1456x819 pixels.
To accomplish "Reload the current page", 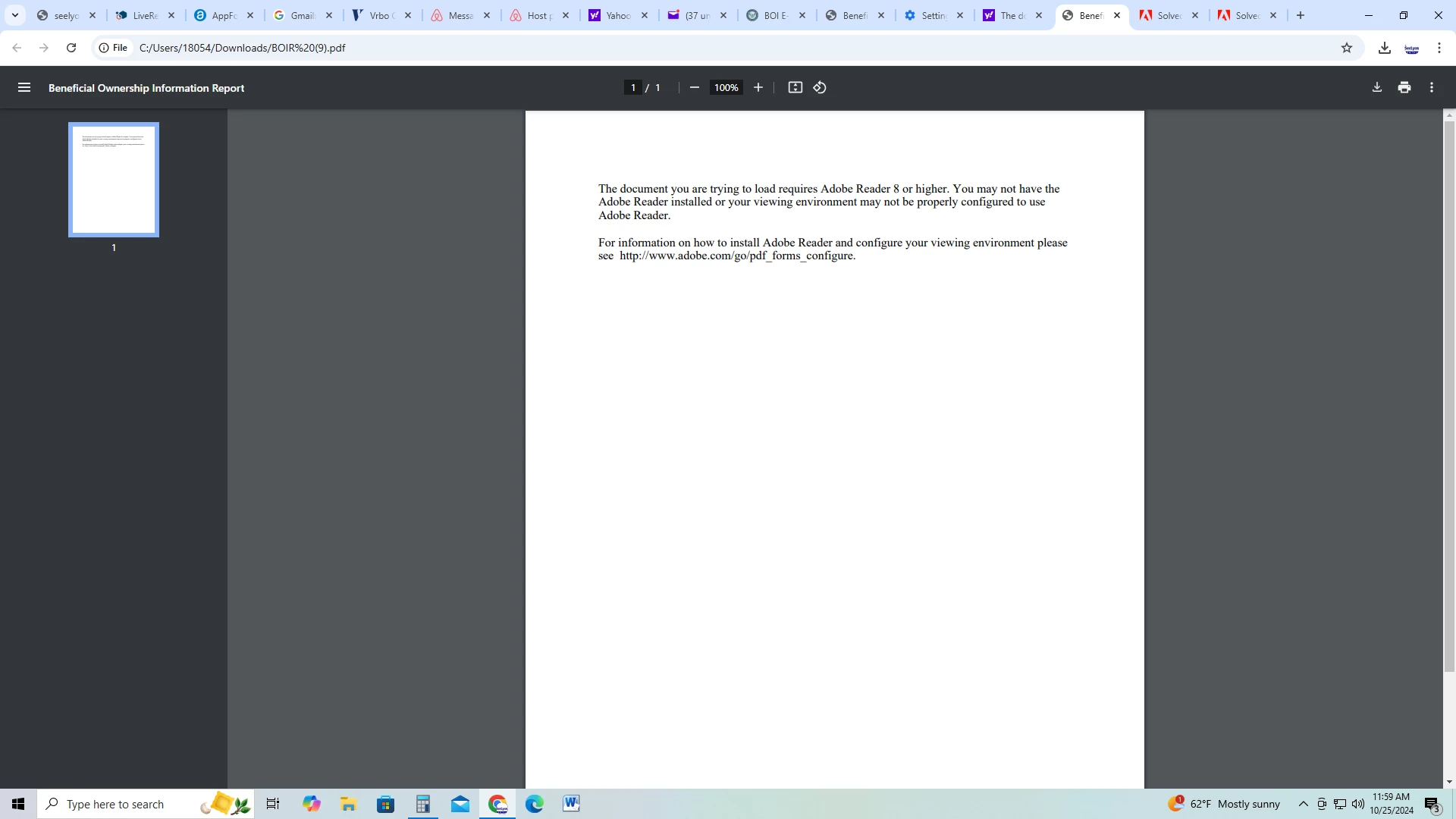I will click(71, 48).
